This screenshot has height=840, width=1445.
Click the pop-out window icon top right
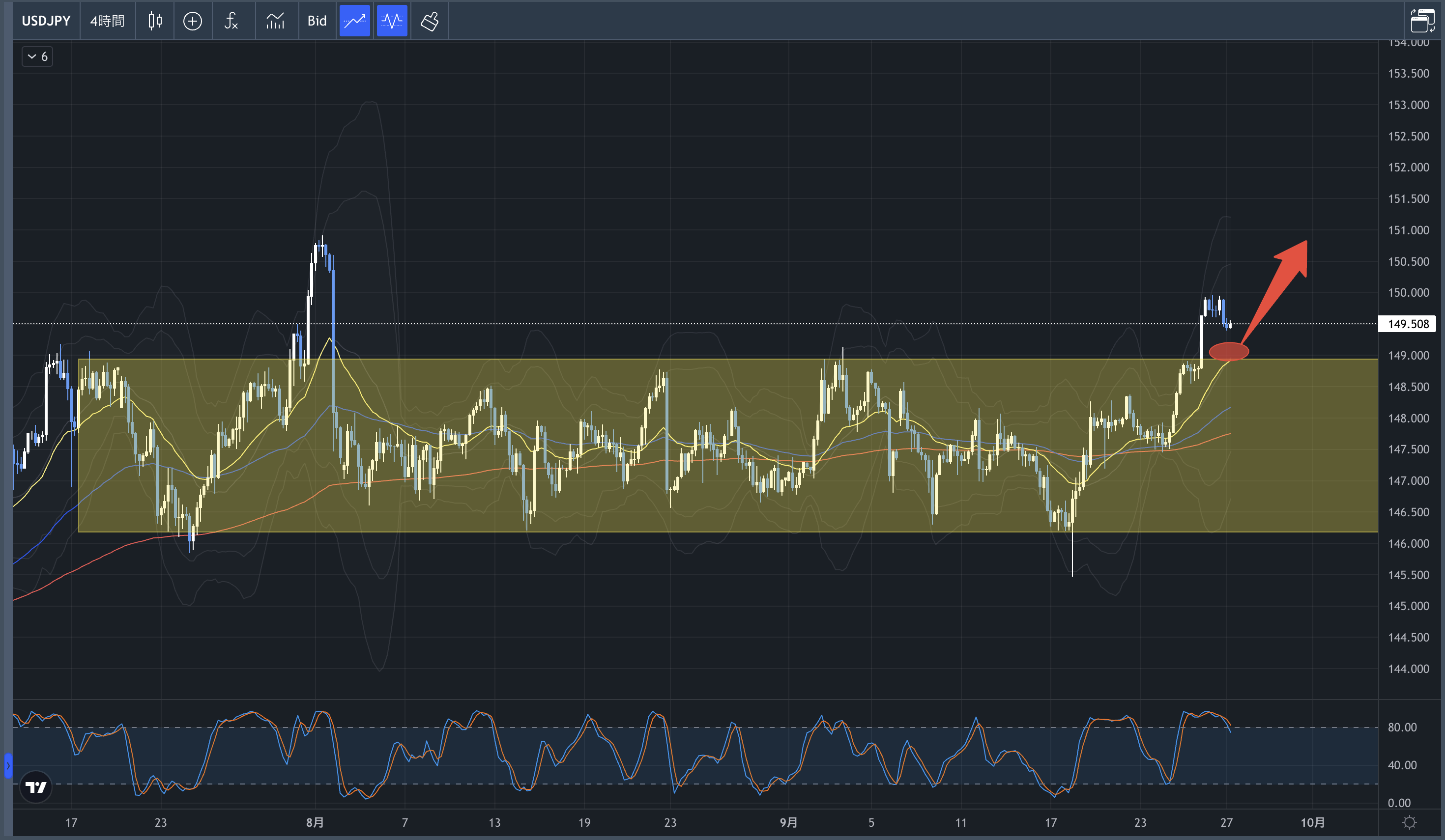pyautogui.click(x=1422, y=21)
